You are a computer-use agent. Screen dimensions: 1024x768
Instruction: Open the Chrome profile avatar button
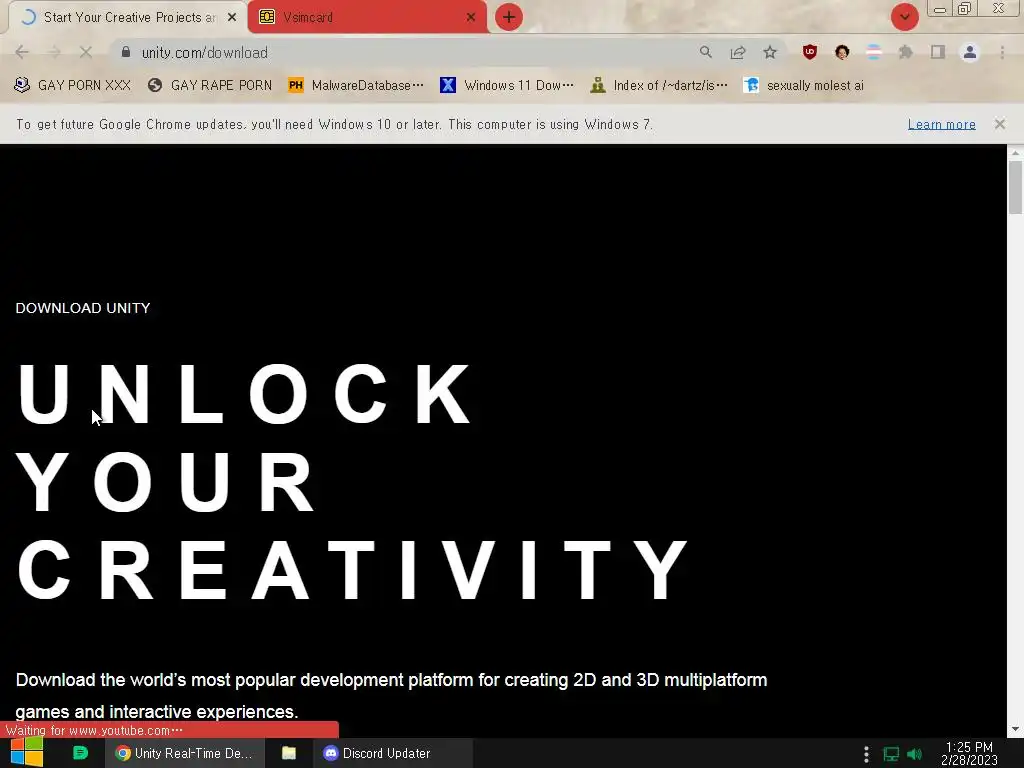click(970, 52)
